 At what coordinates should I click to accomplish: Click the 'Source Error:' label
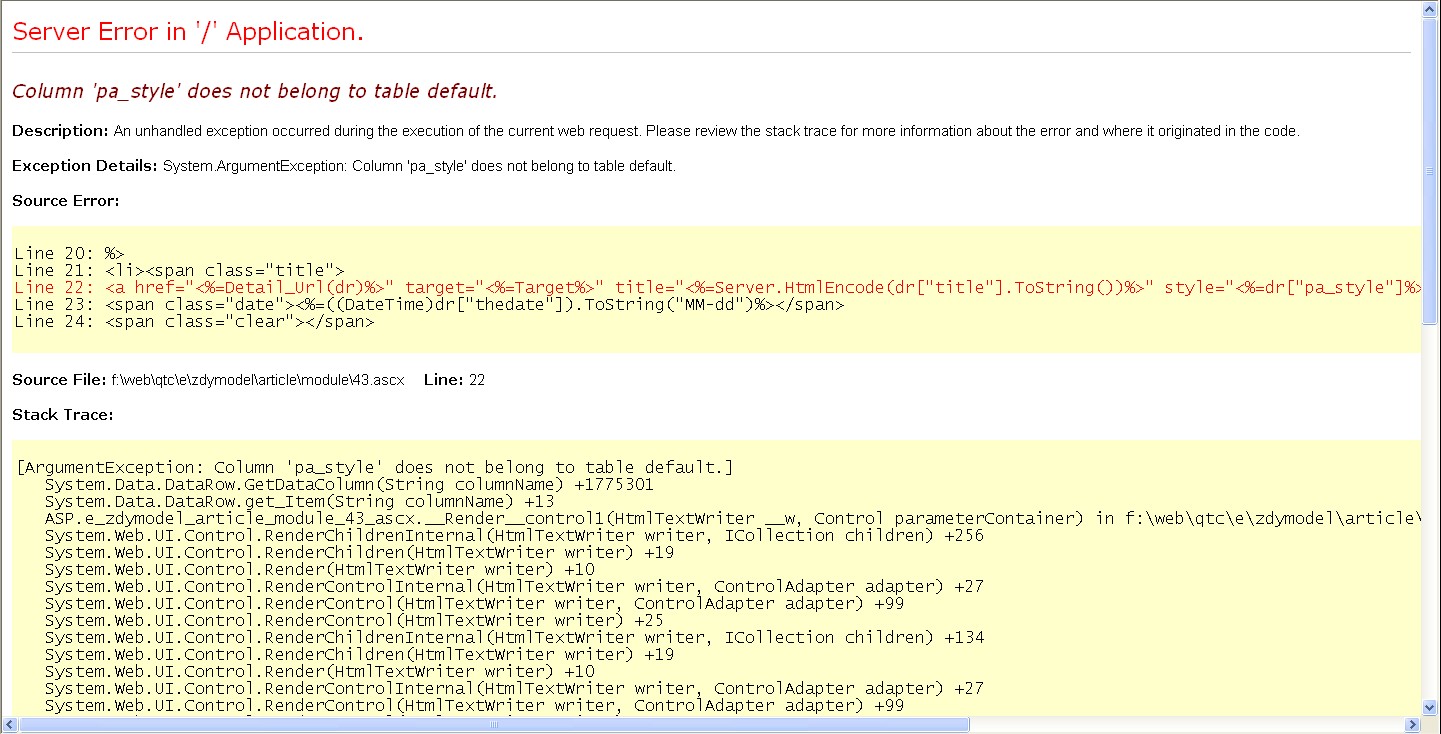click(65, 201)
